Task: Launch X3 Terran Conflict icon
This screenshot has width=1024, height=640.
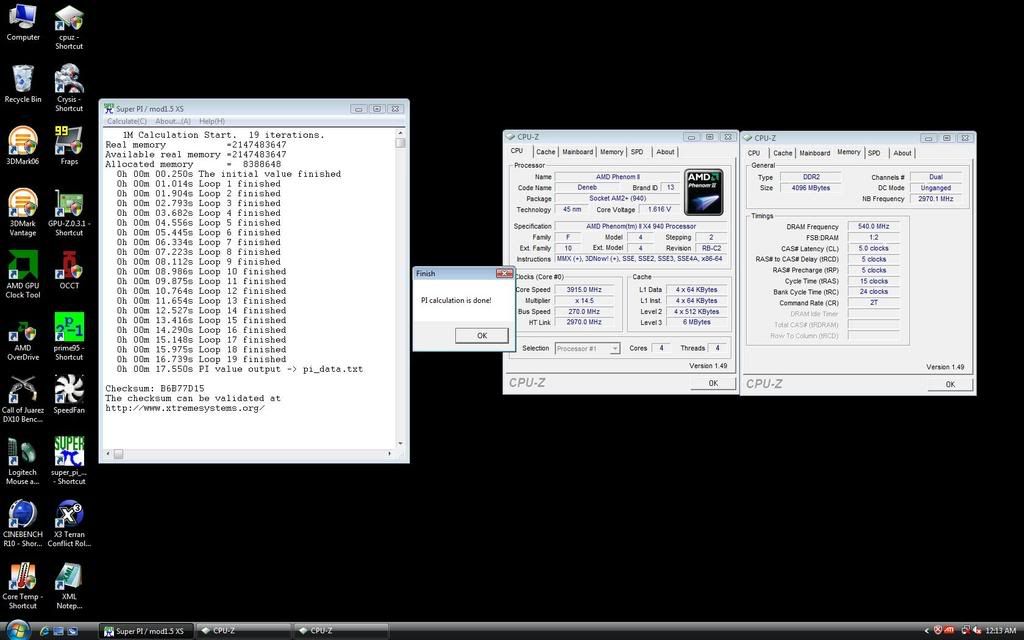Action: [69, 524]
